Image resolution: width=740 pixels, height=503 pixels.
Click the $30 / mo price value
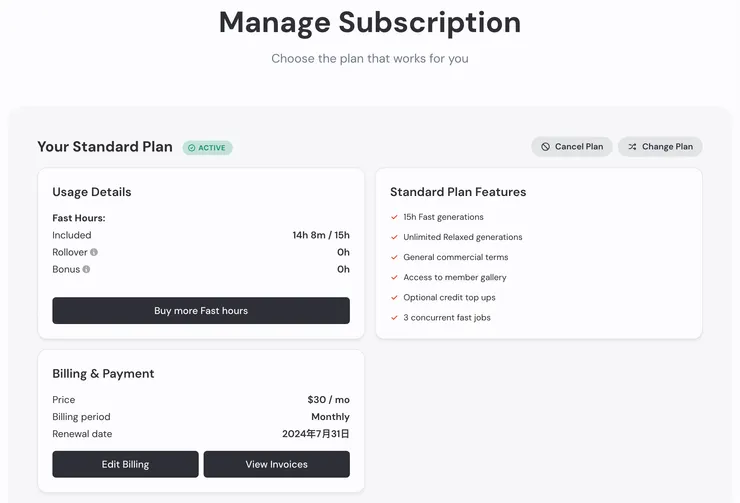coord(329,400)
